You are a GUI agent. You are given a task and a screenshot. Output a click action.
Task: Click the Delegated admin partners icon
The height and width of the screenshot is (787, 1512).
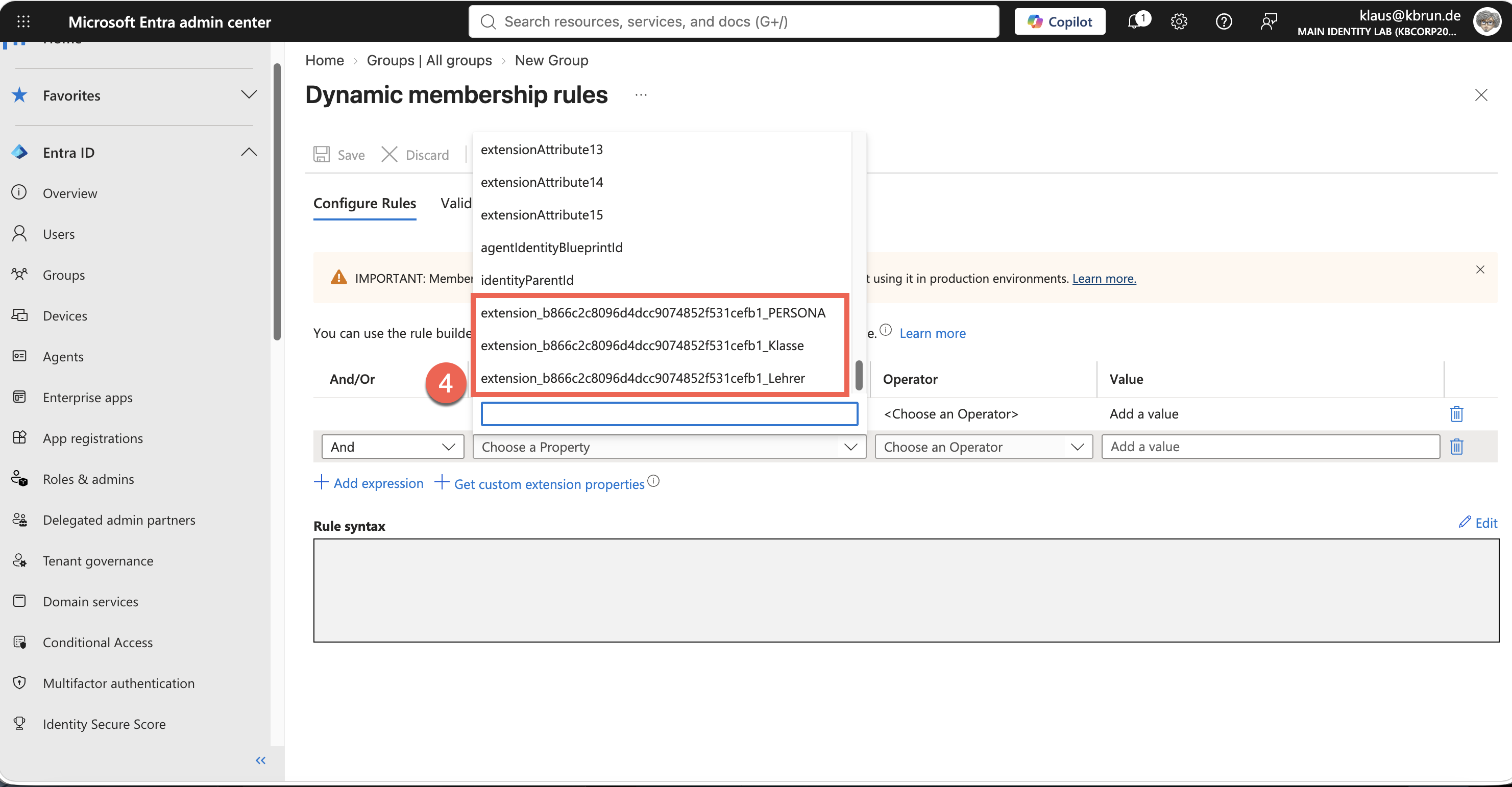pos(19,520)
